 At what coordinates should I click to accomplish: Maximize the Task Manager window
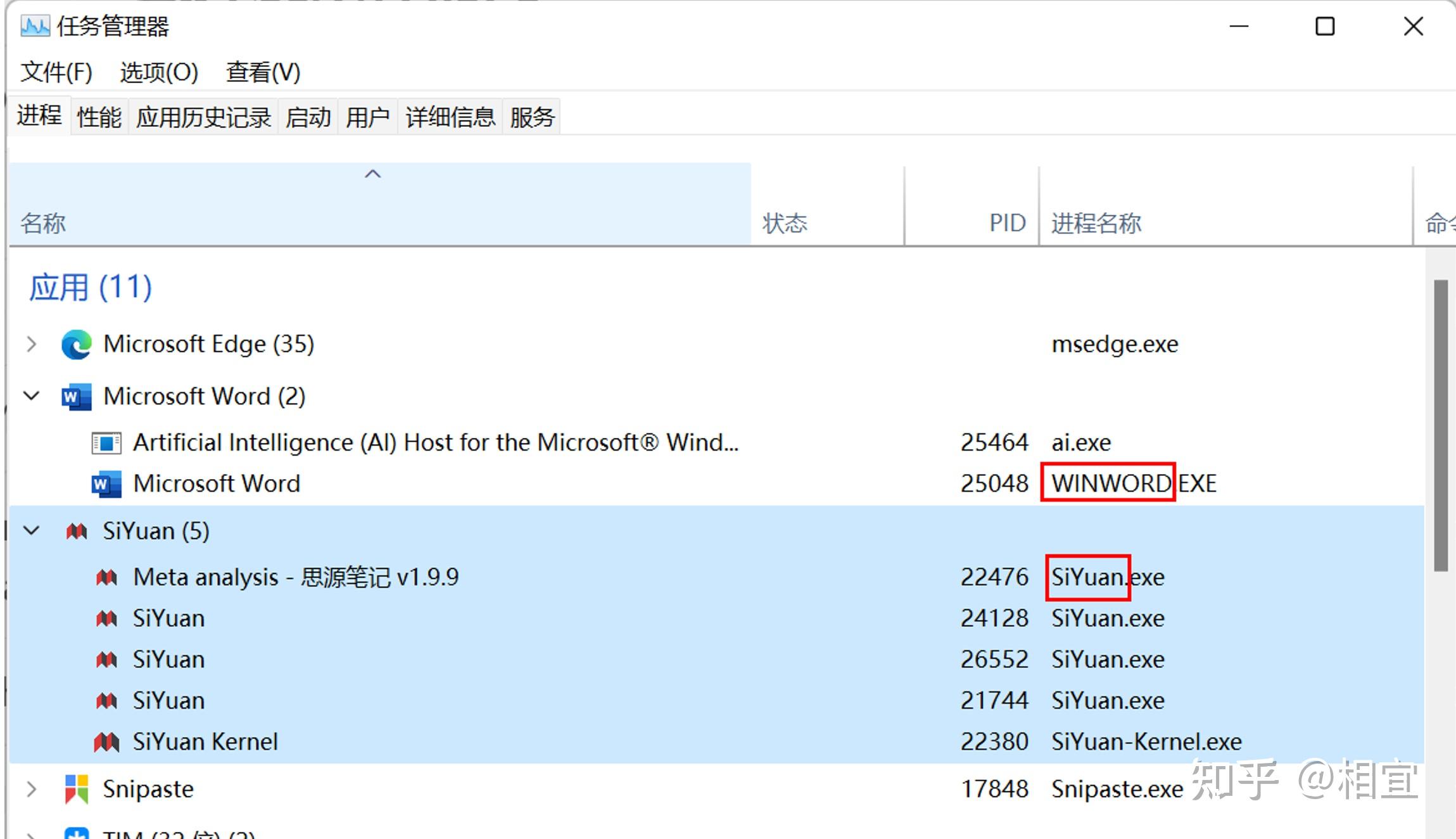[1325, 27]
